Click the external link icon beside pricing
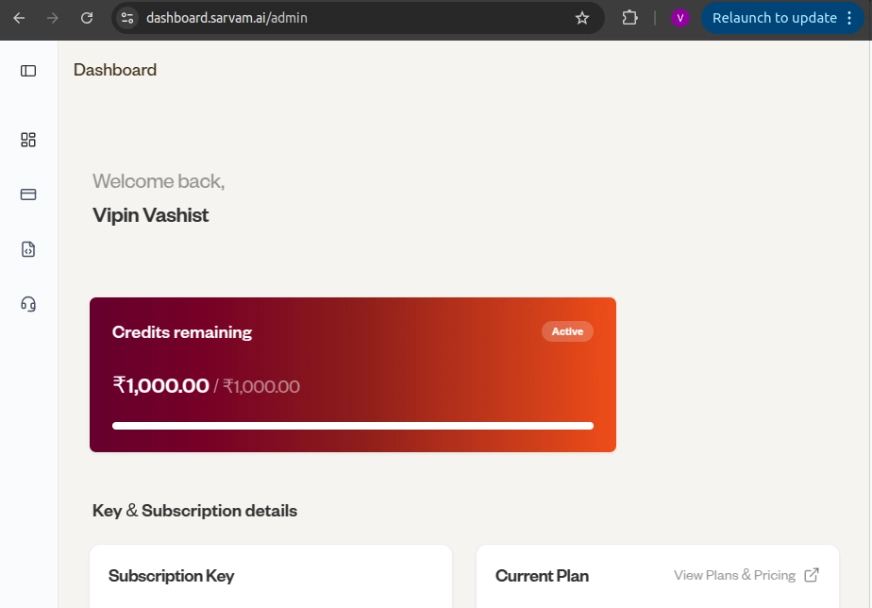The width and height of the screenshot is (872, 608). click(812, 575)
